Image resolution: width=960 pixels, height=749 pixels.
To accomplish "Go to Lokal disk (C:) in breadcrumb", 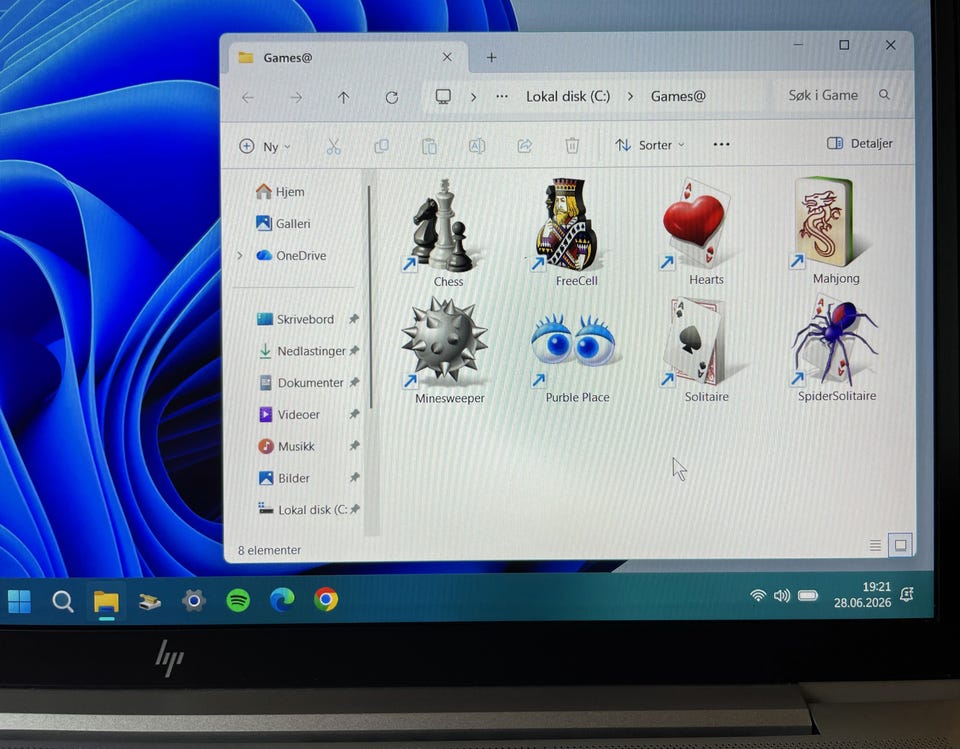I will pyautogui.click(x=568, y=97).
